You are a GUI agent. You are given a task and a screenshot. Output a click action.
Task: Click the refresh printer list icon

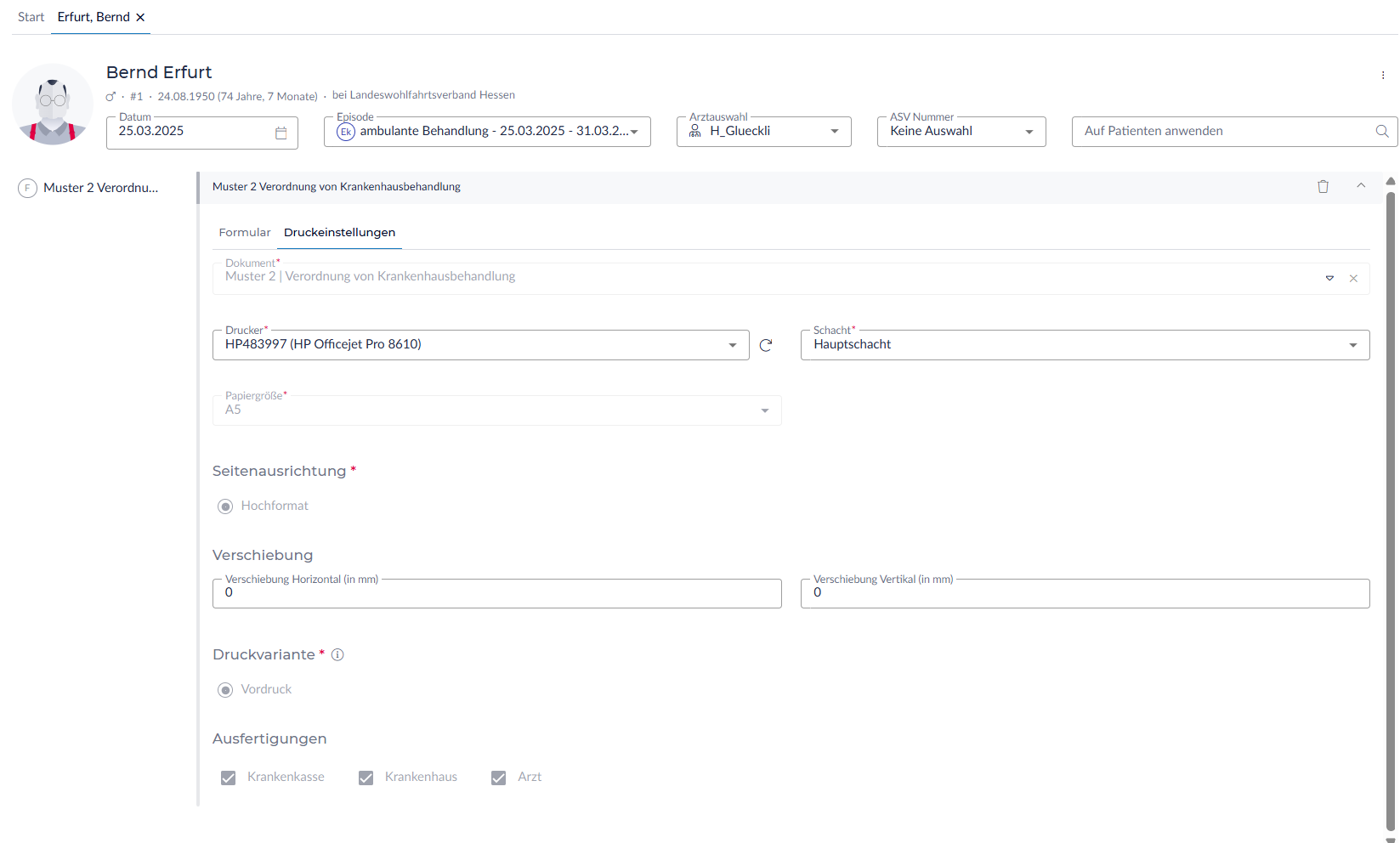point(766,345)
